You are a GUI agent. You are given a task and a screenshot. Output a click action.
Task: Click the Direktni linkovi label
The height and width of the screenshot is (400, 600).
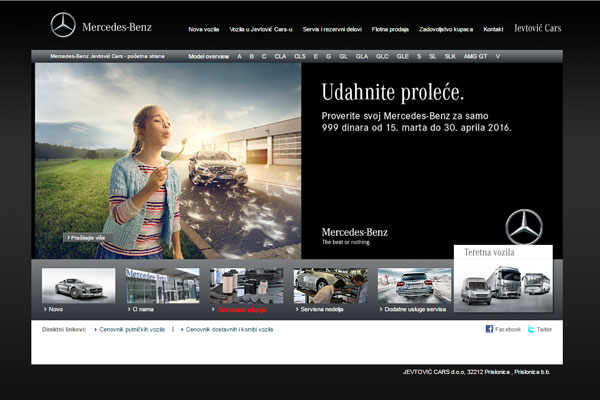(64, 330)
